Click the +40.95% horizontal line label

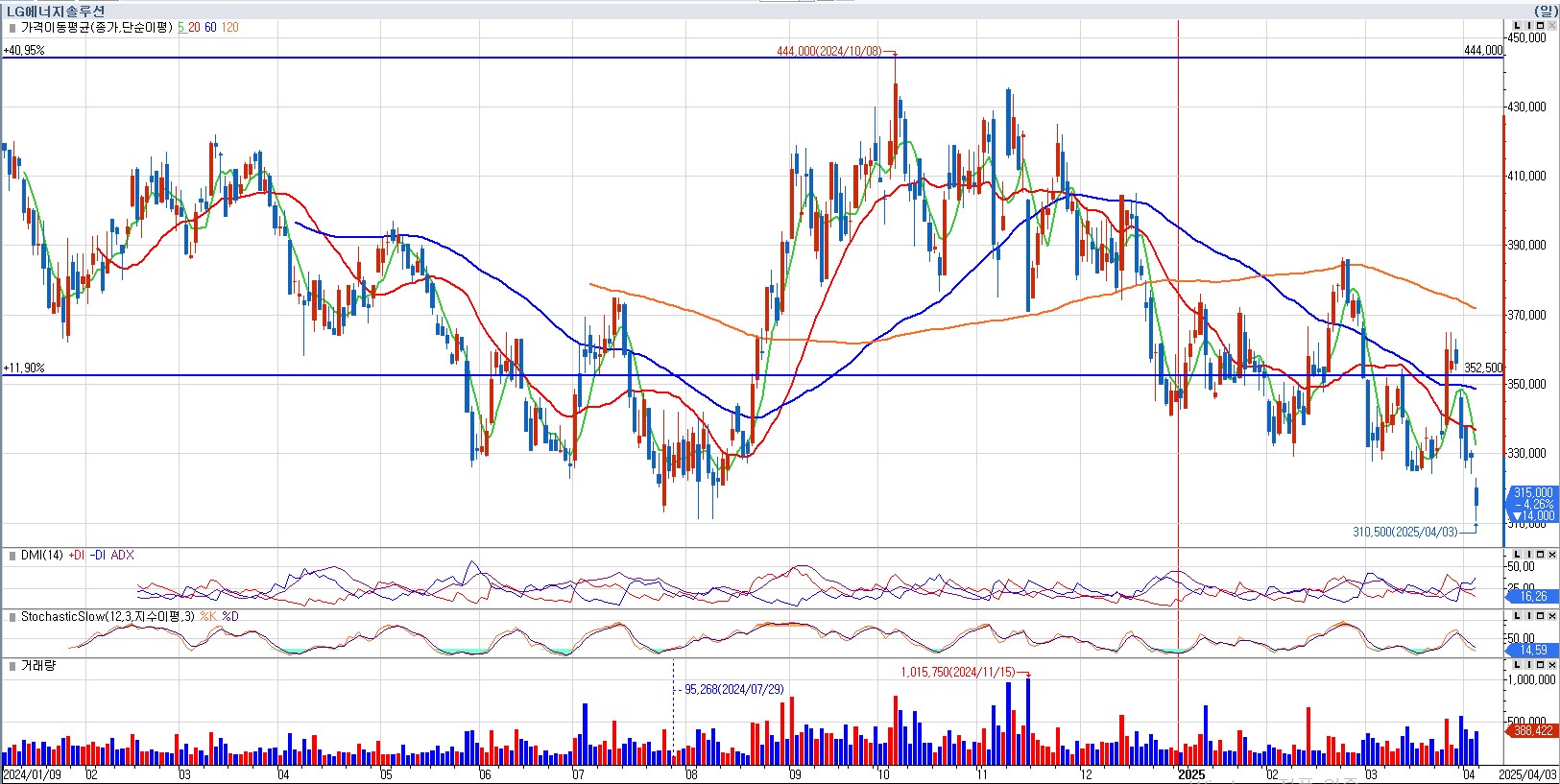pyautogui.click(x=24, y=51)
